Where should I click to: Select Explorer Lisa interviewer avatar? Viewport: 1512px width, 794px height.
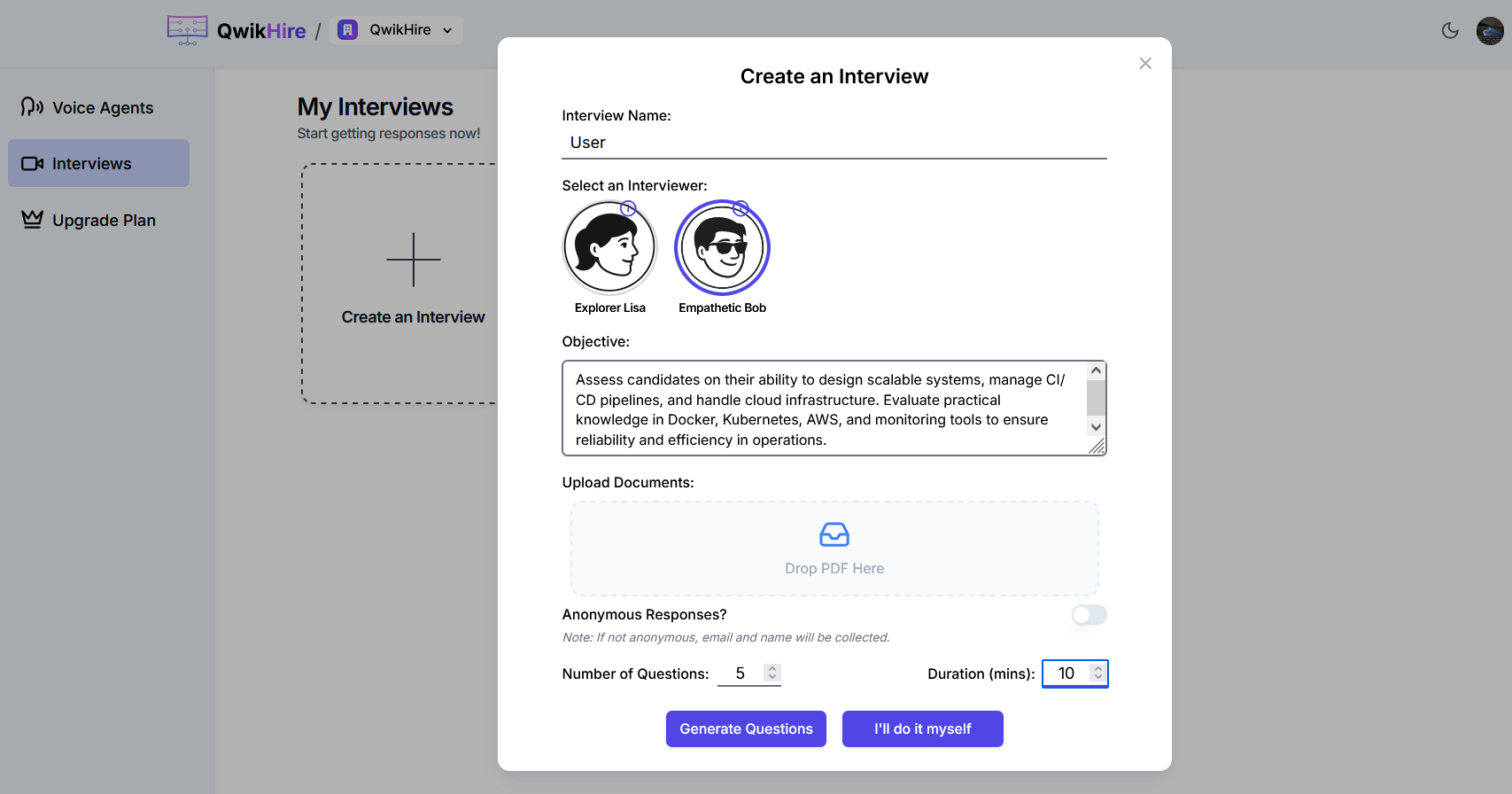(609, 247)
